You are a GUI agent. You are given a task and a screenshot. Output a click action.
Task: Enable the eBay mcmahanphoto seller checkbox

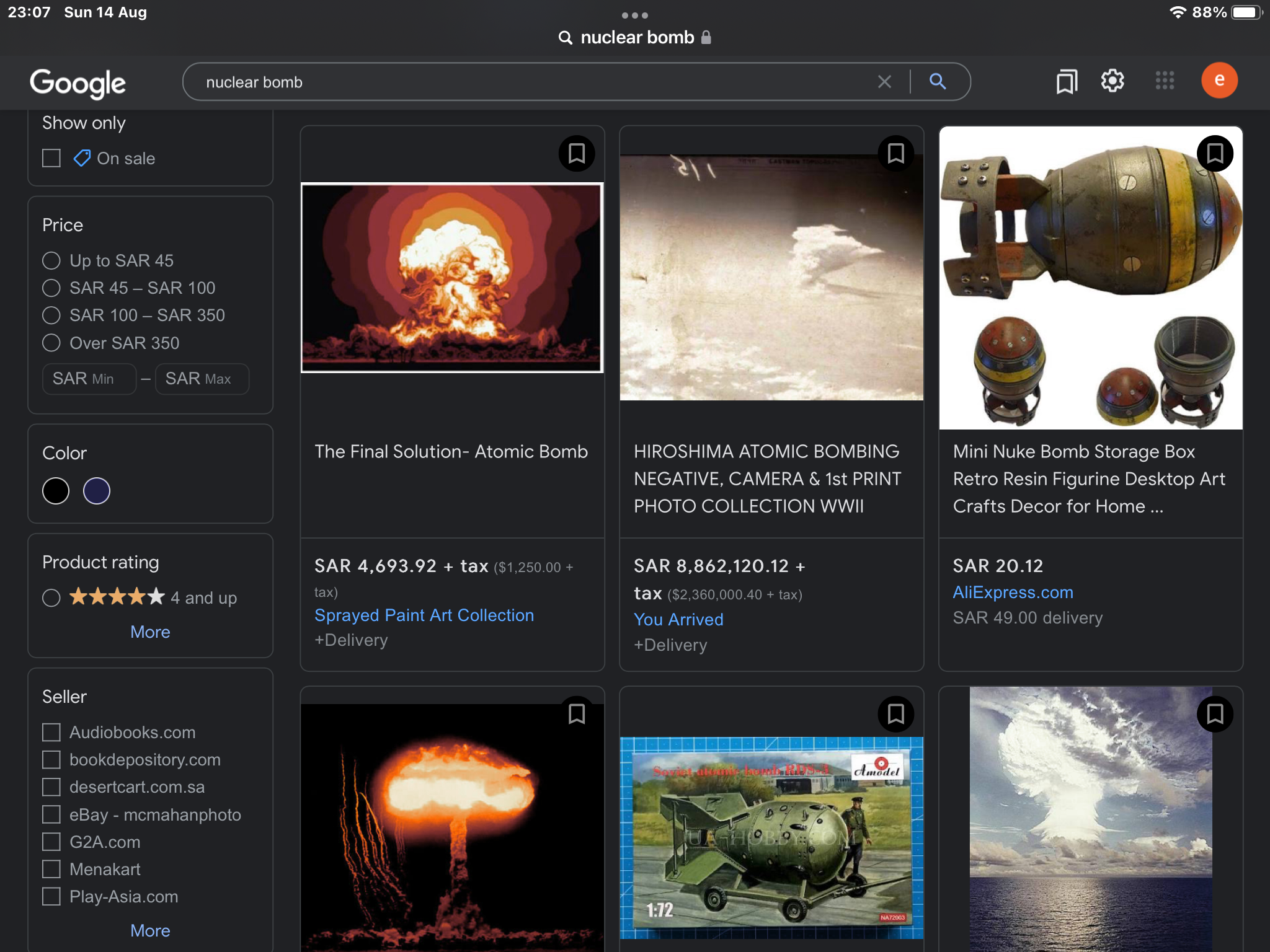point(51,814)
